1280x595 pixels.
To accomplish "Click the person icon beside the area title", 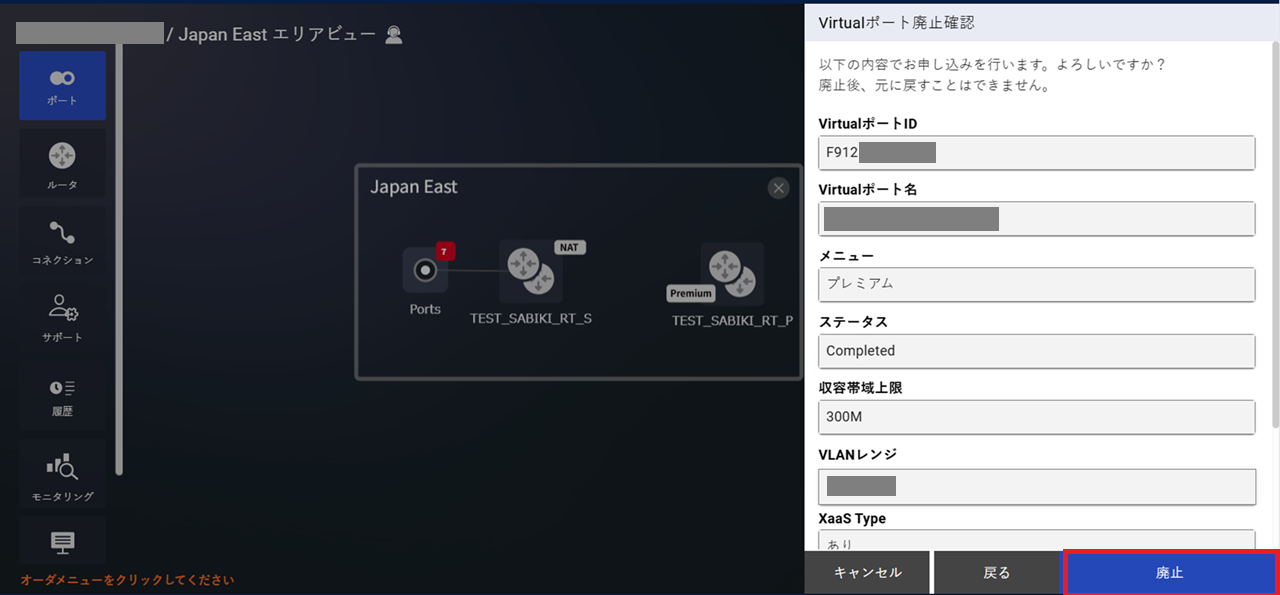I will (393, 33).
